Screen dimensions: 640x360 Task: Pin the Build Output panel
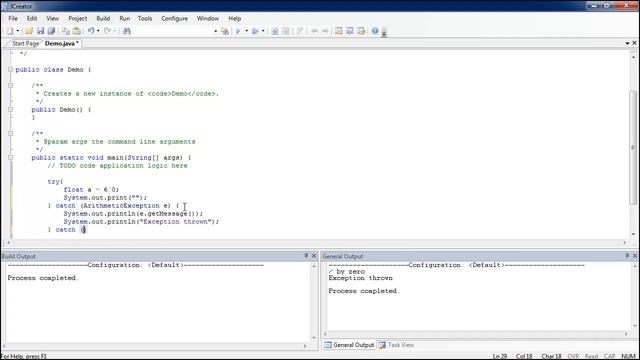click(x=306, y=256)
